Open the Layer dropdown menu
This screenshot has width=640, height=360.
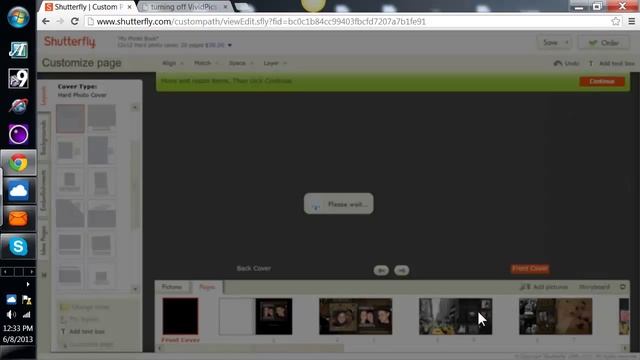click(275, 63)
